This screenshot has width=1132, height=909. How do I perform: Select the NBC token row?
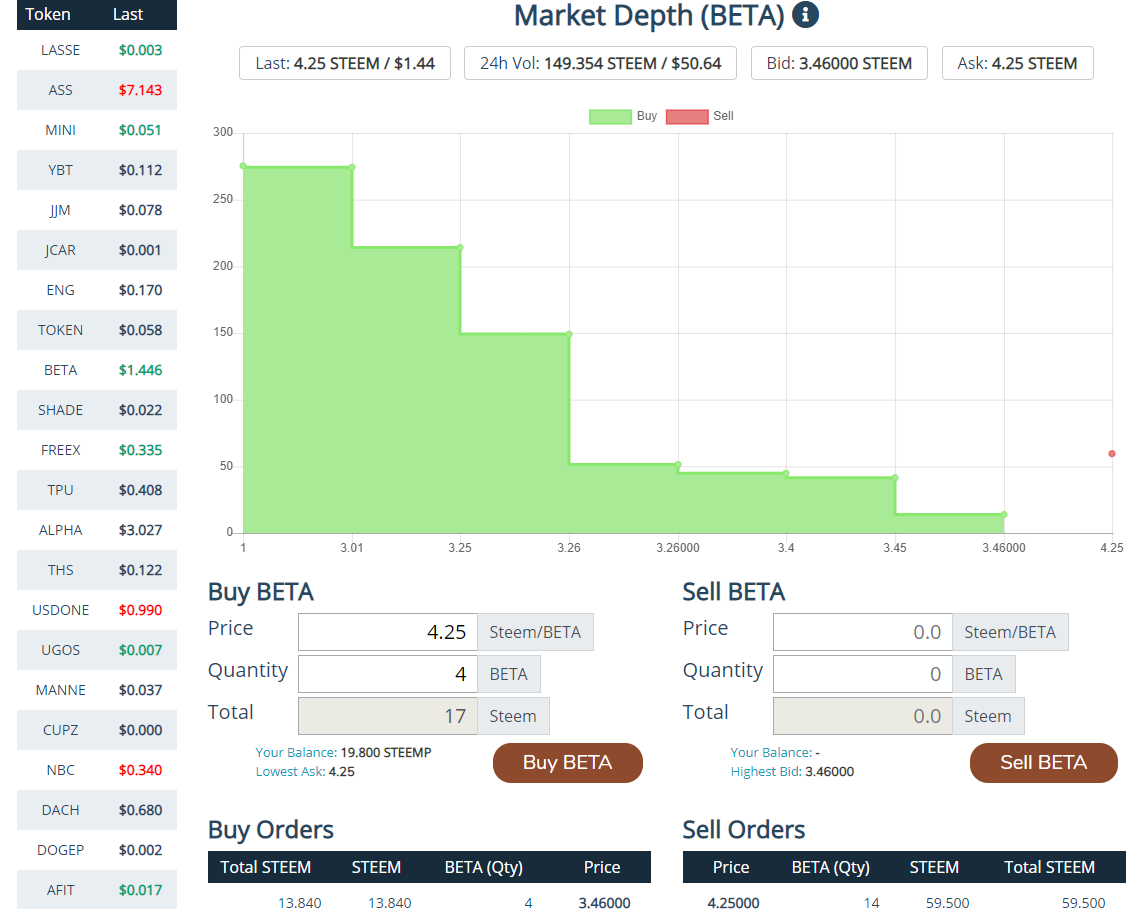(x=97, y=770)
